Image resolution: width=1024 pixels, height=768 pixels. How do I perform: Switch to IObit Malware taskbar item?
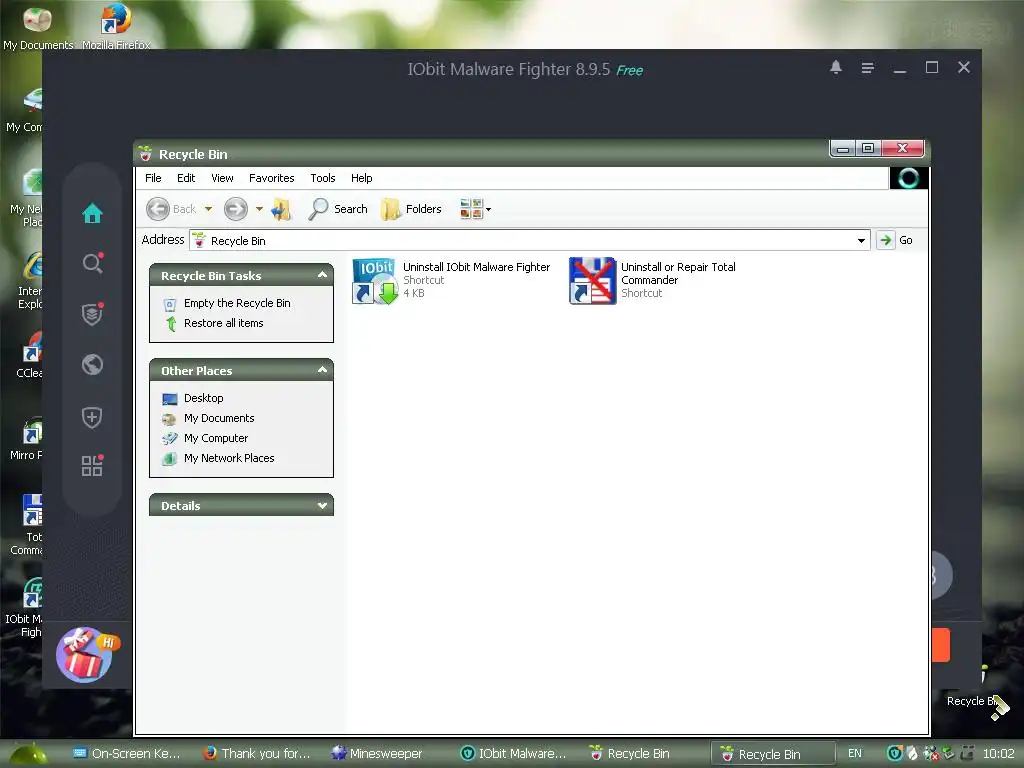coord(513,754)
